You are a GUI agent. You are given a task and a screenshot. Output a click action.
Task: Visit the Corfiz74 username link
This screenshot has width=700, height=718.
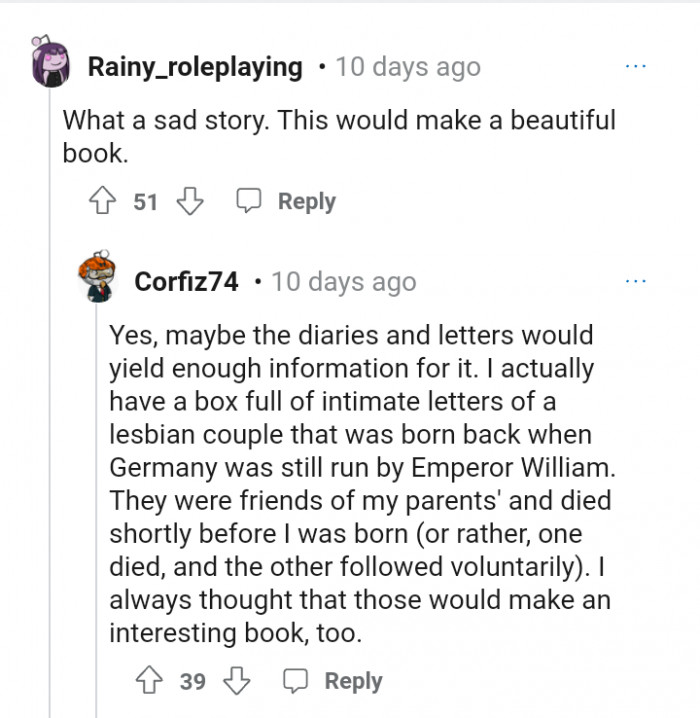(x=186, y=282)
